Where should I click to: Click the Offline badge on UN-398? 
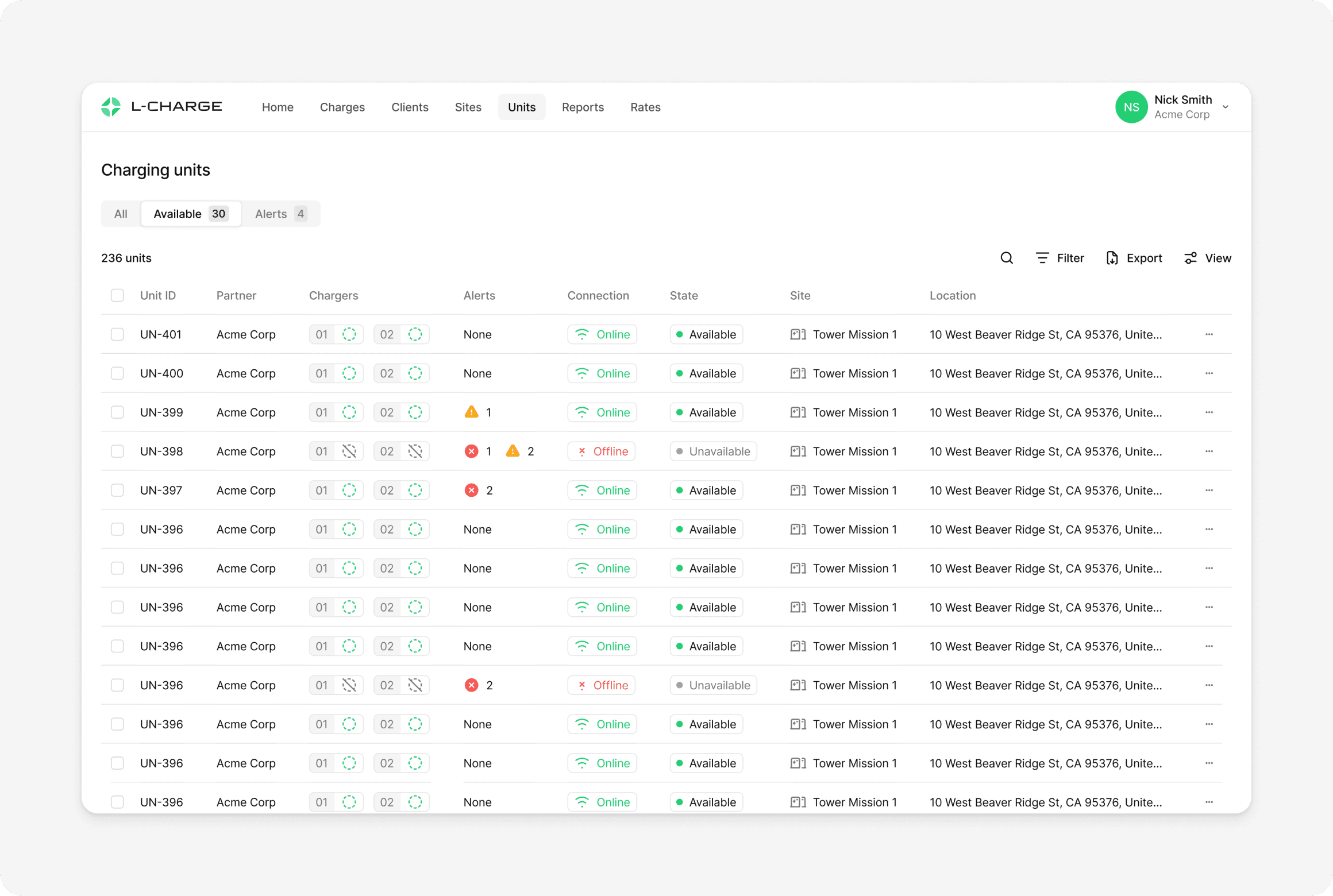click(601, 451)
